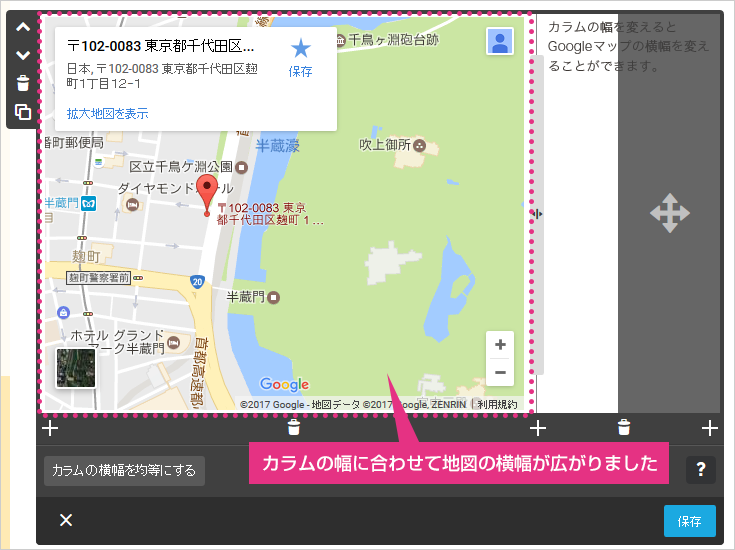Click the column width resize handle

click(537, 214)
